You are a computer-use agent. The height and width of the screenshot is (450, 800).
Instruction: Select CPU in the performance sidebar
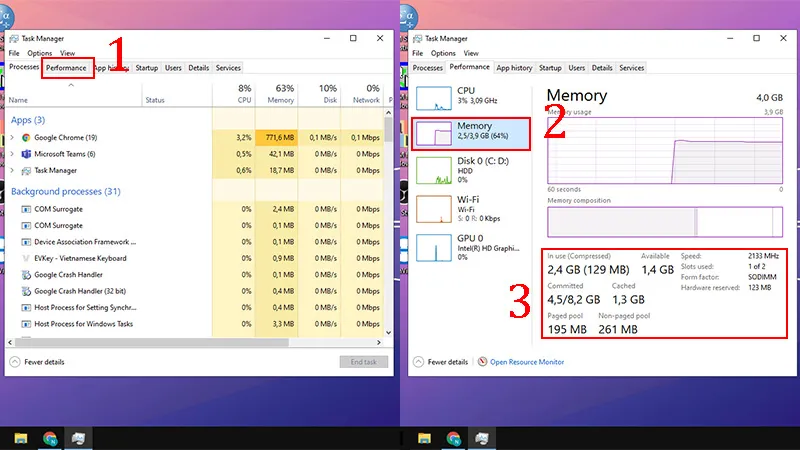(x=471, y=98)
